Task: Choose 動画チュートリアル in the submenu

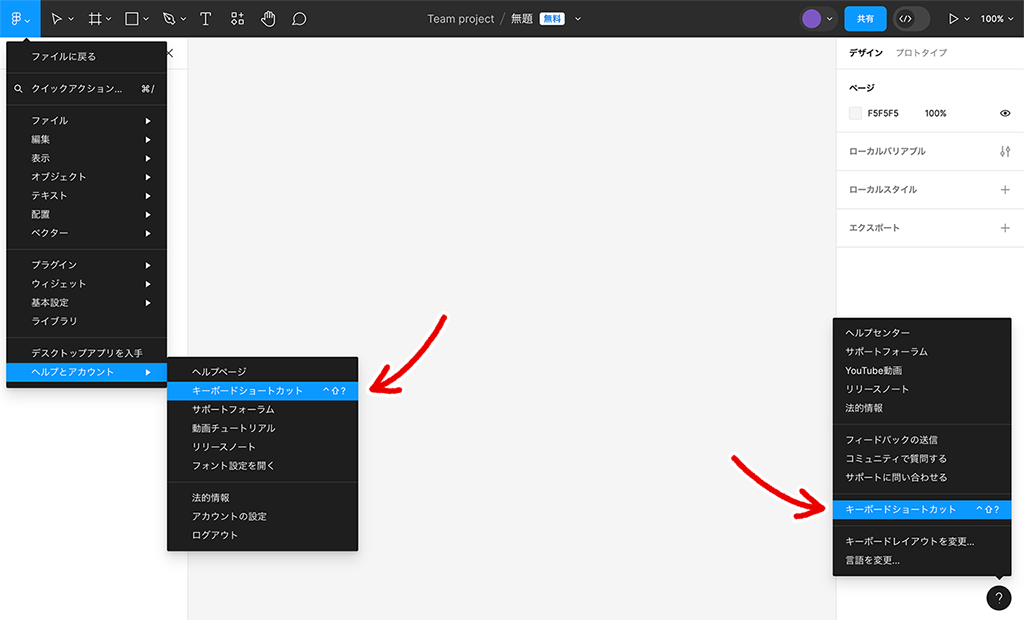Action: pos(263,429)
